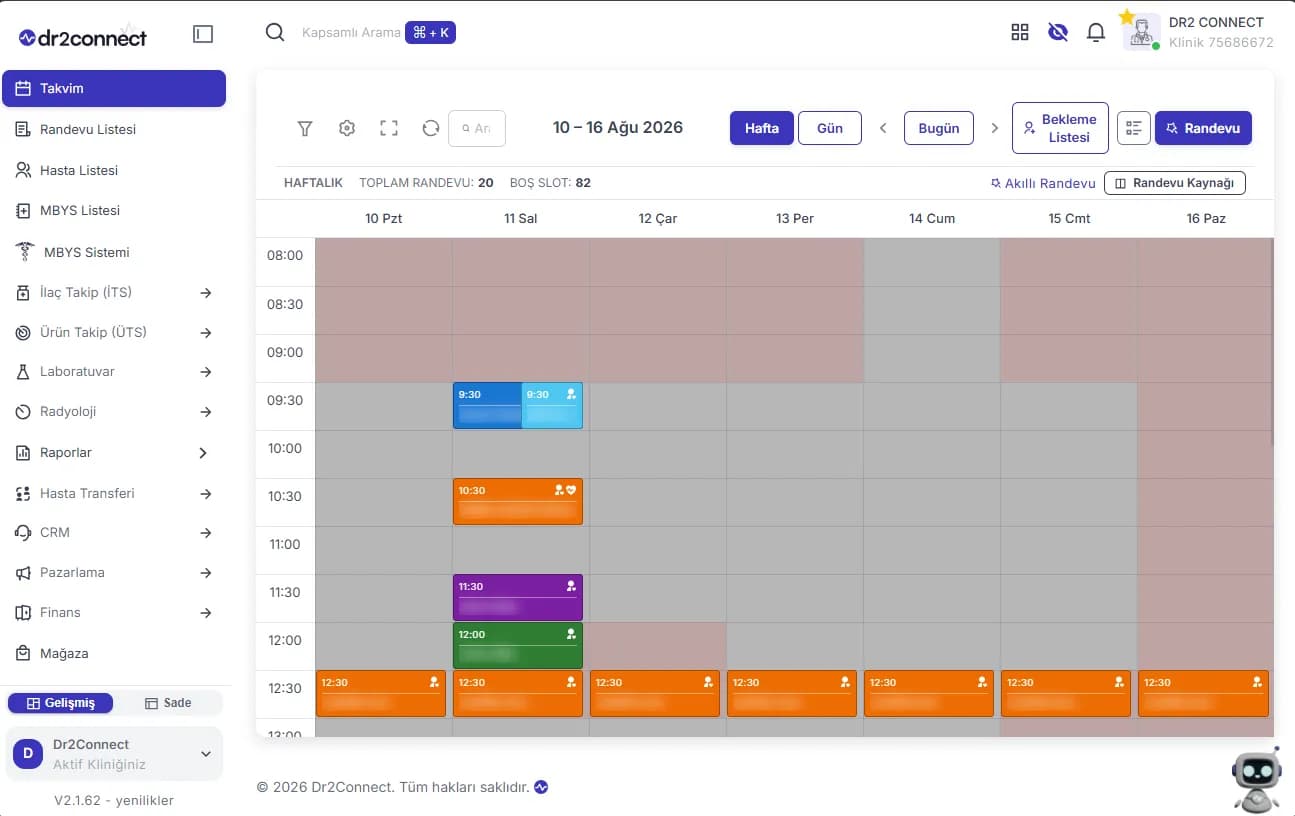Click the Bekleme Listesi button
The image size is (1295, 816).
(x=1060, y=128)
